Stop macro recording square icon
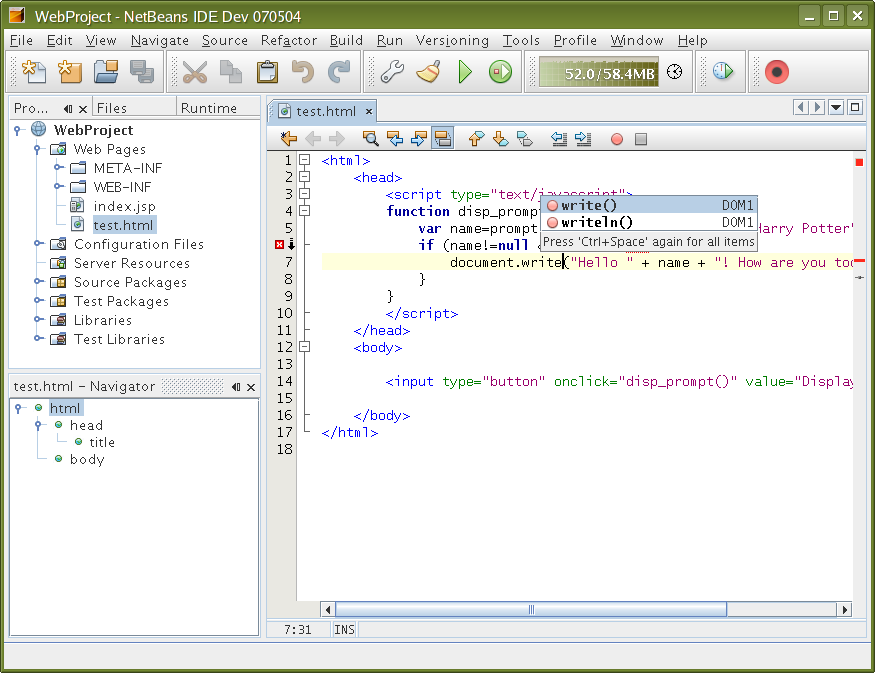The height and width of the screenshot is (673, 875). click(641, 139)
